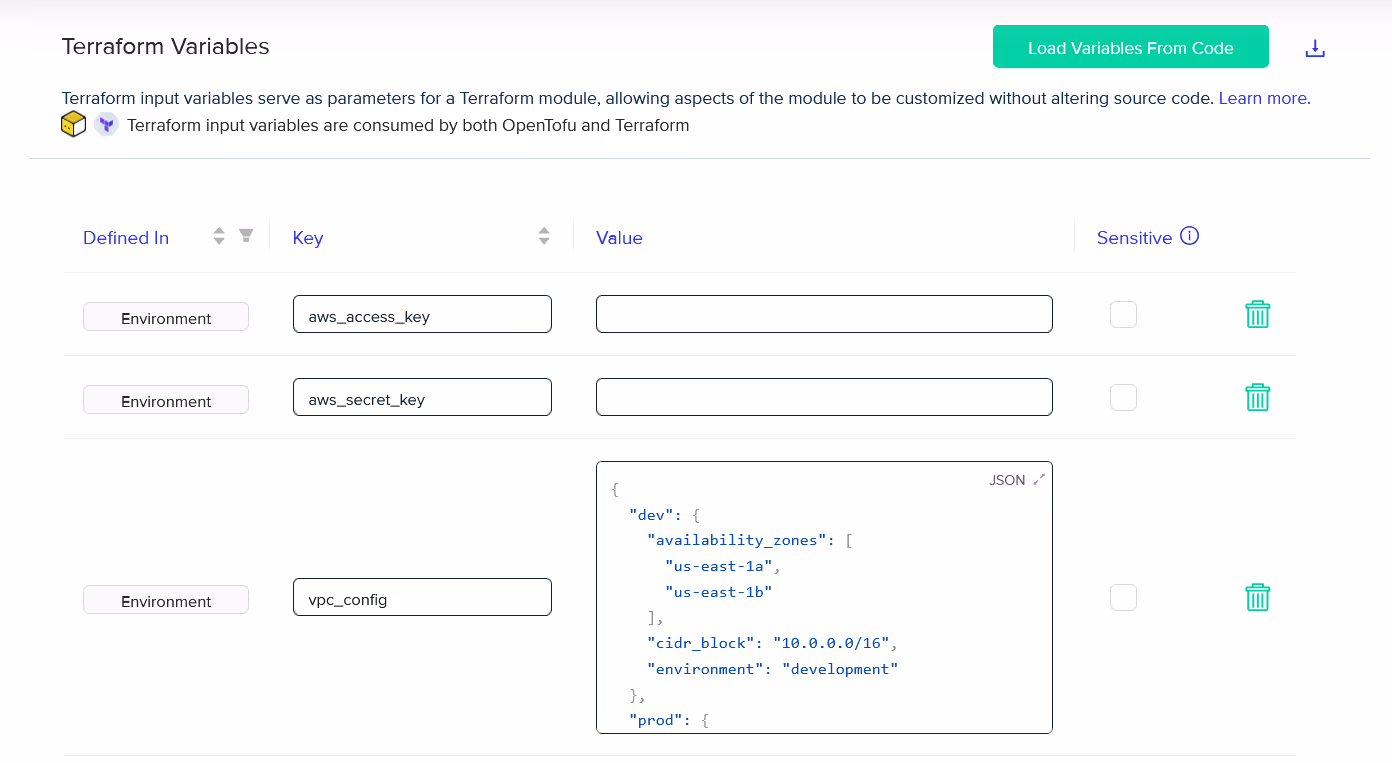Click the Key column header
This screenshot has width=1392, height=763.
click(x=308, y=238)
